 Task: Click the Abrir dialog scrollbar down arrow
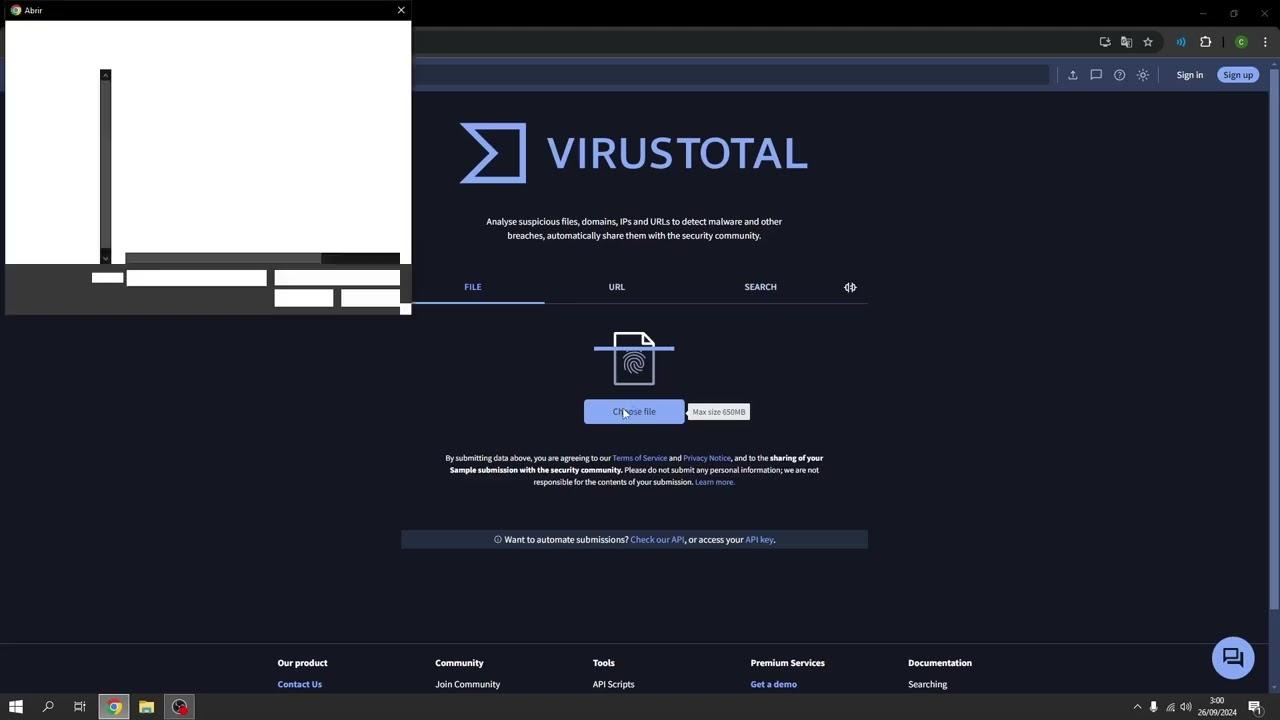105,258
